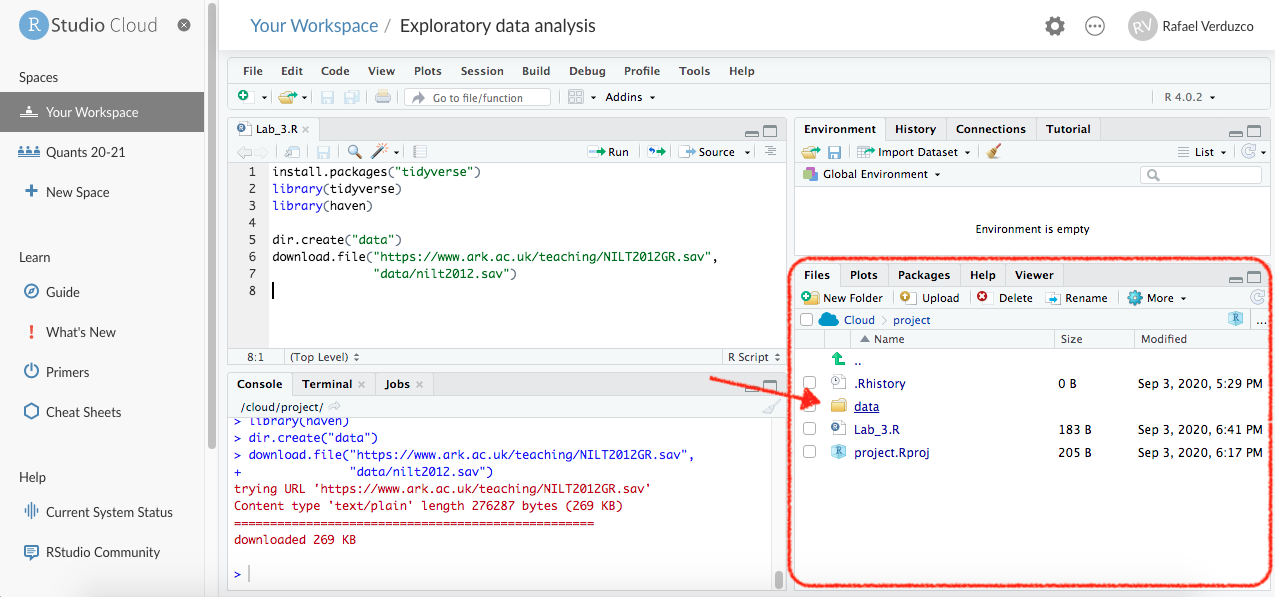The width and height of the screenshot is (1275, 597).
Task: Click the save icon in editor toolbar
Action: (323, 152)
